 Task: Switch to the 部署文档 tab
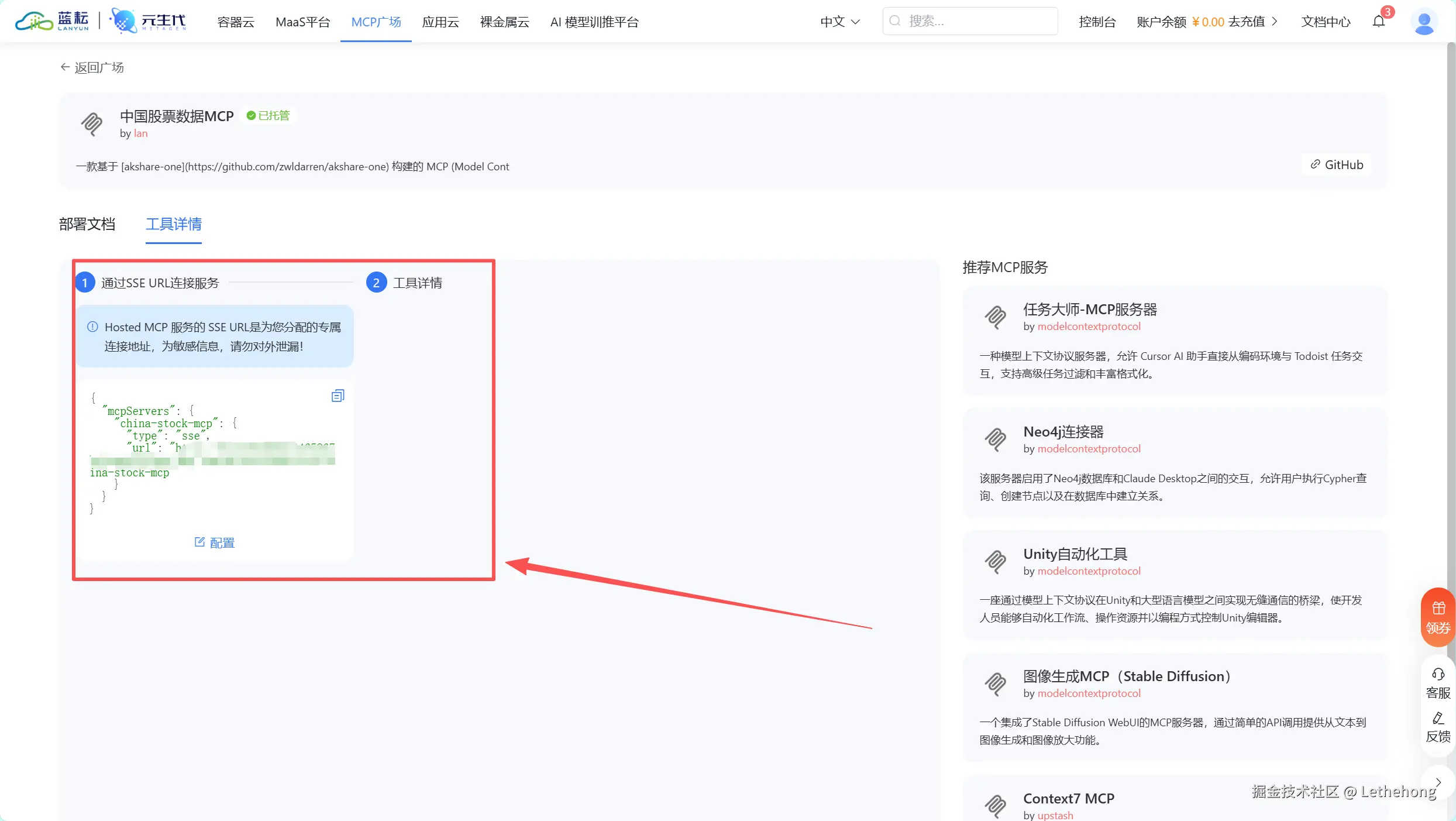[87, 224]
